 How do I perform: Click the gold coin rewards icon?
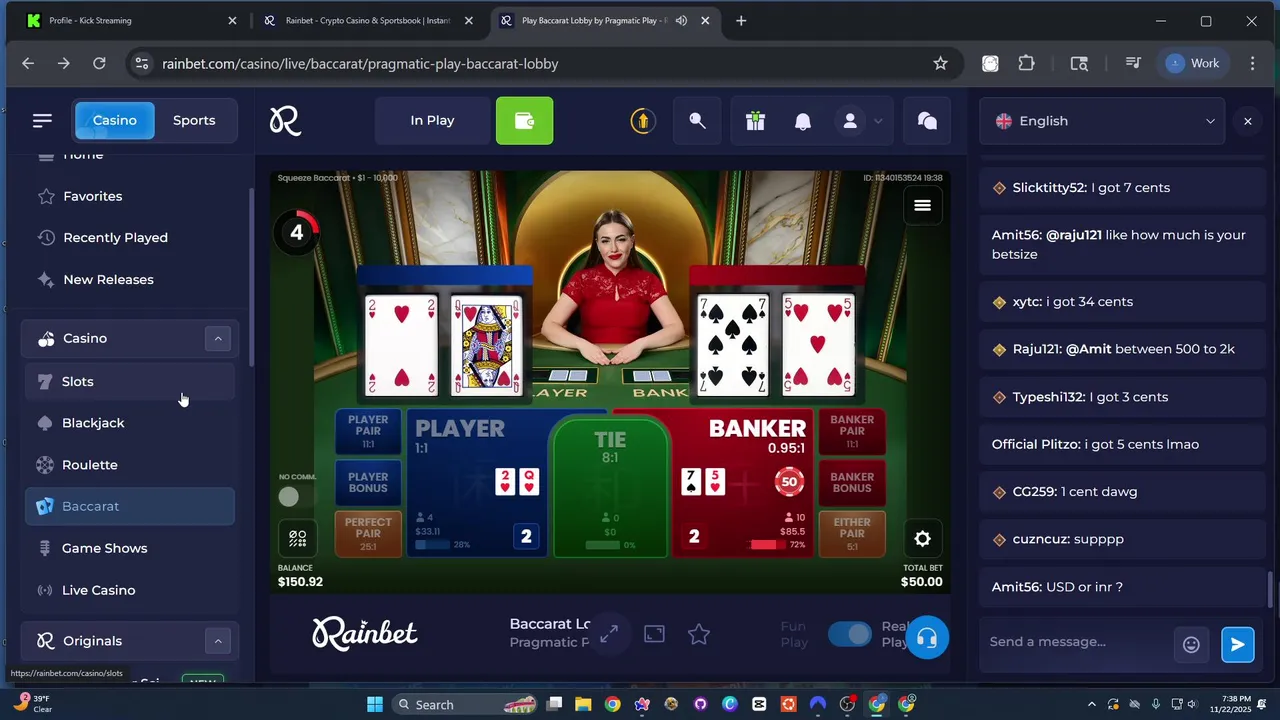click(642, 121)
